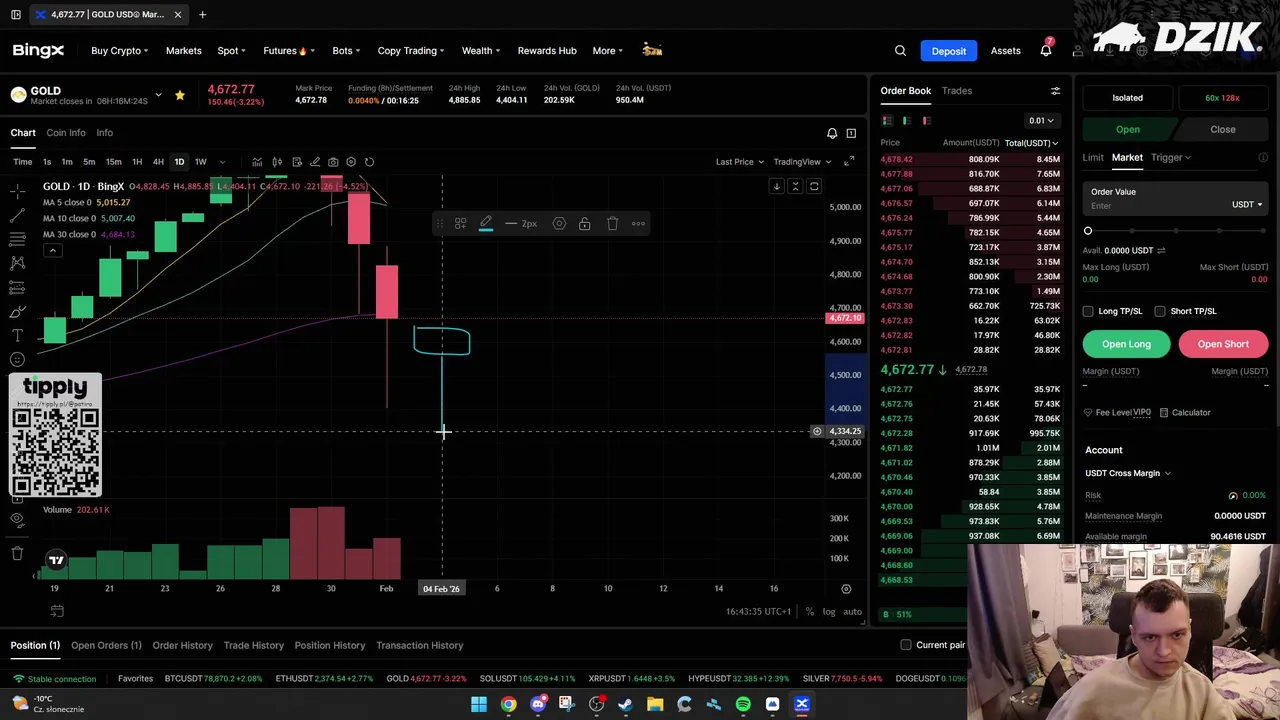The width and height of the screenshot is (1280, 720).
Task: Open the Buy Crypto dropdown menu
Action: click(119, 51)
